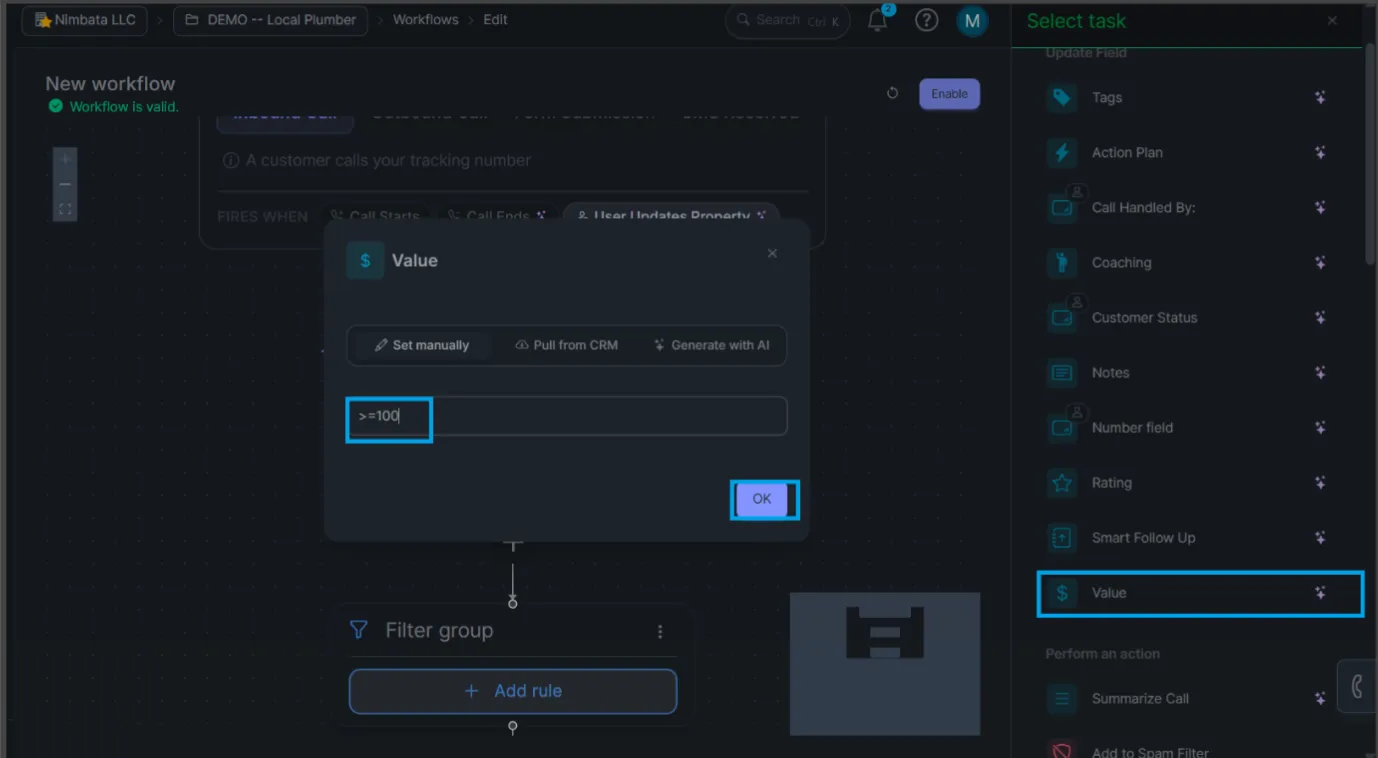Click the Tags tag icon
The image size is (1378, 758).
tap(1062, 97)
